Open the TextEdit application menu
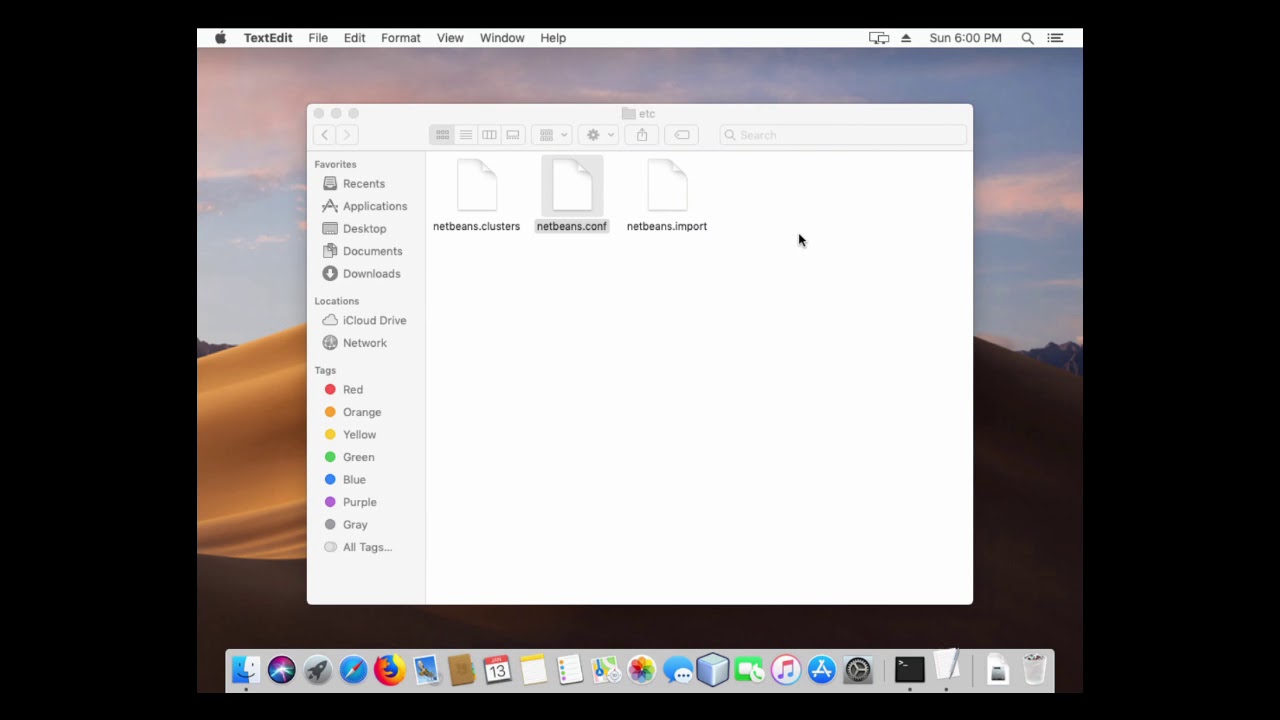The height and width of the screenshot is (720, 1280). pos(268,38)
